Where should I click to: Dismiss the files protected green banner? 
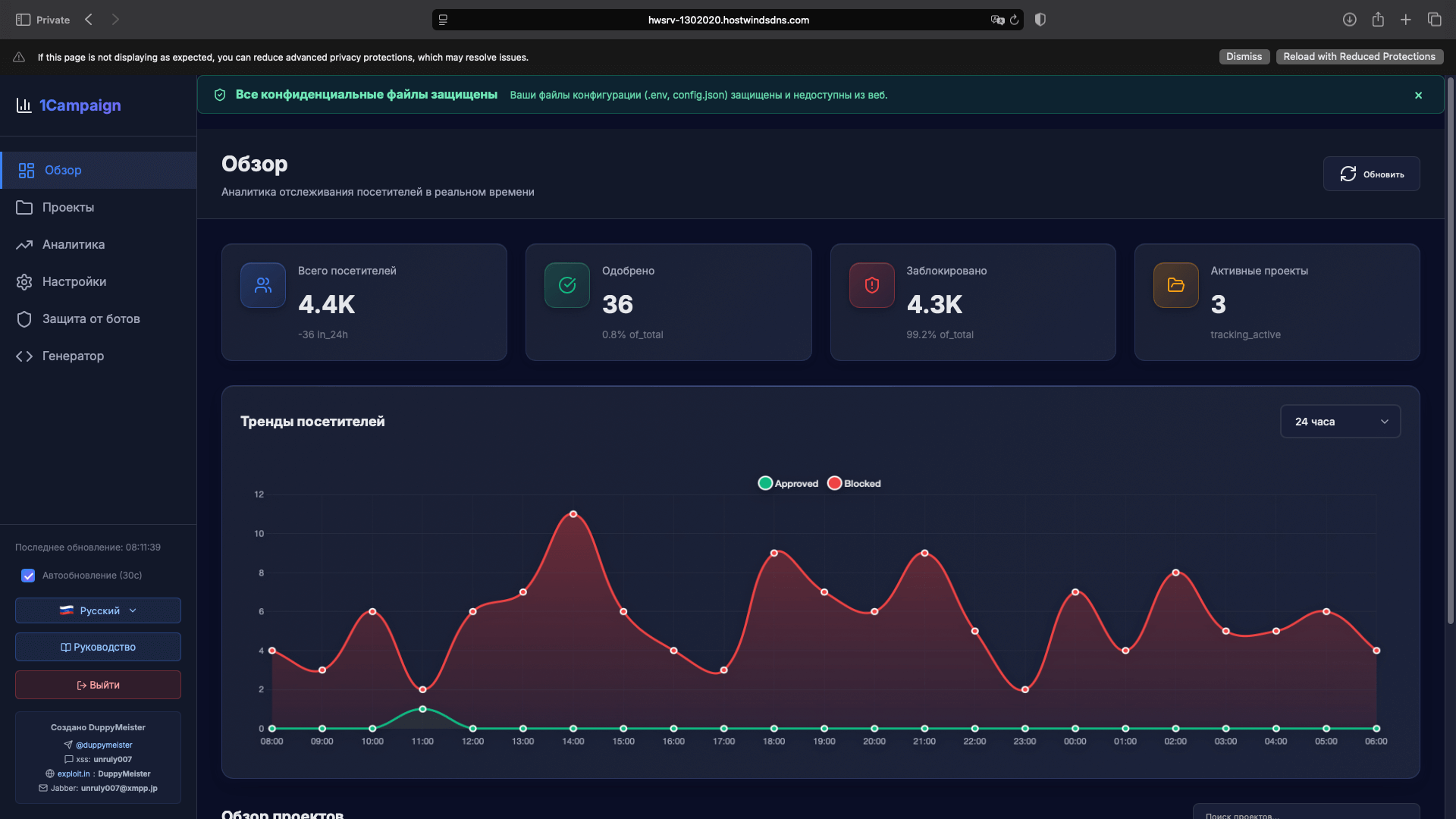click(1418, 96)
